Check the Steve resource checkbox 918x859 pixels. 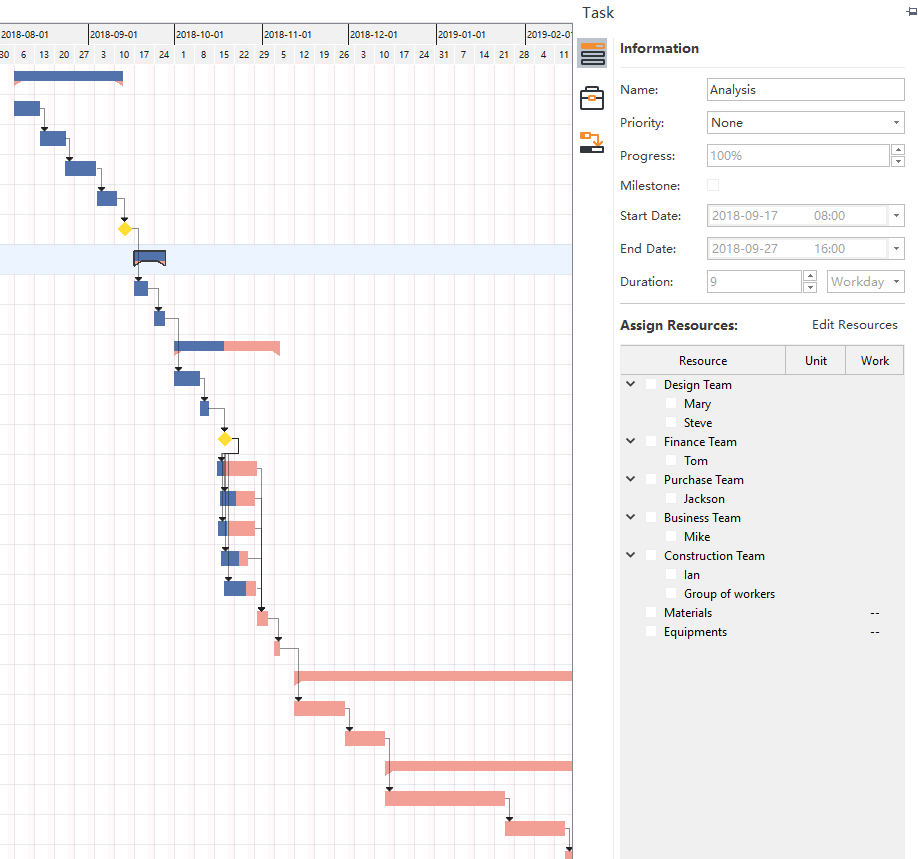pyautogui.click(x=671, y=423)
